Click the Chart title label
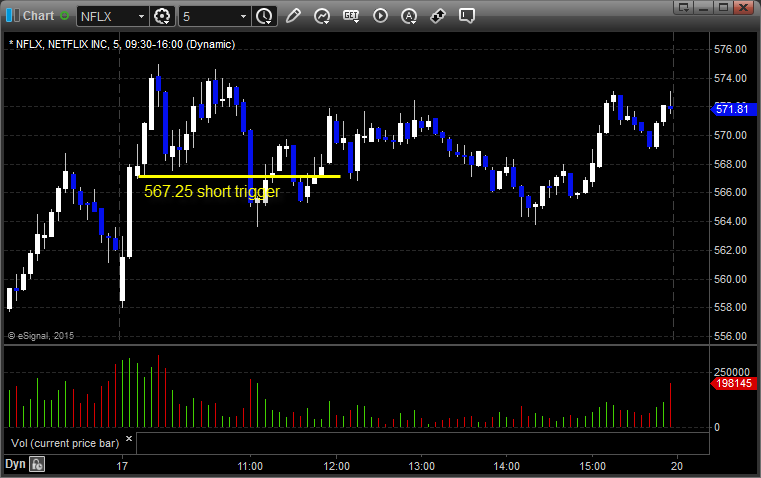761x478 pixels. coord(38,16)
